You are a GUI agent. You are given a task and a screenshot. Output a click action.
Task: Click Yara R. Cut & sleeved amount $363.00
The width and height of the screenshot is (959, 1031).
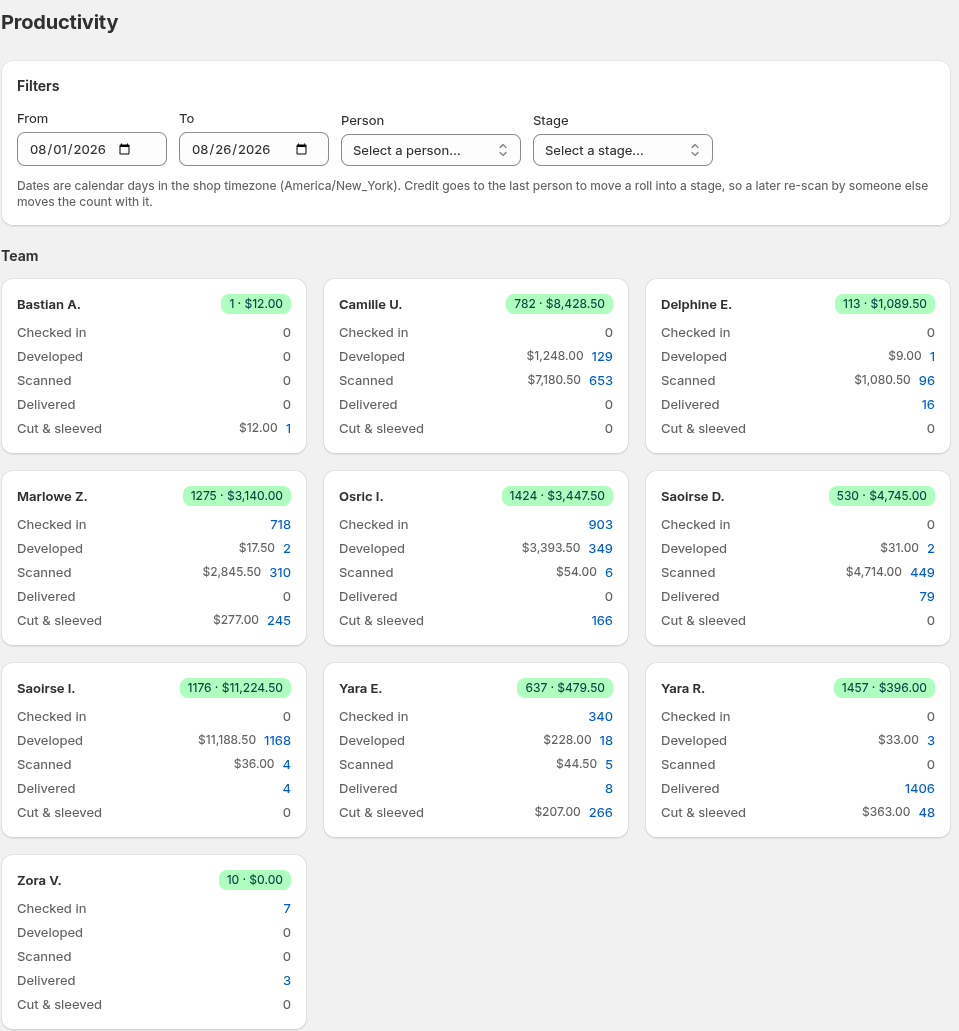click(x=886, y=811)
